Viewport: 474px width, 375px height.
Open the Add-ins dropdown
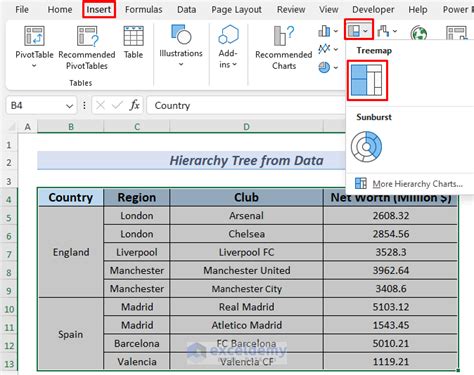click(x=228, y=47)
